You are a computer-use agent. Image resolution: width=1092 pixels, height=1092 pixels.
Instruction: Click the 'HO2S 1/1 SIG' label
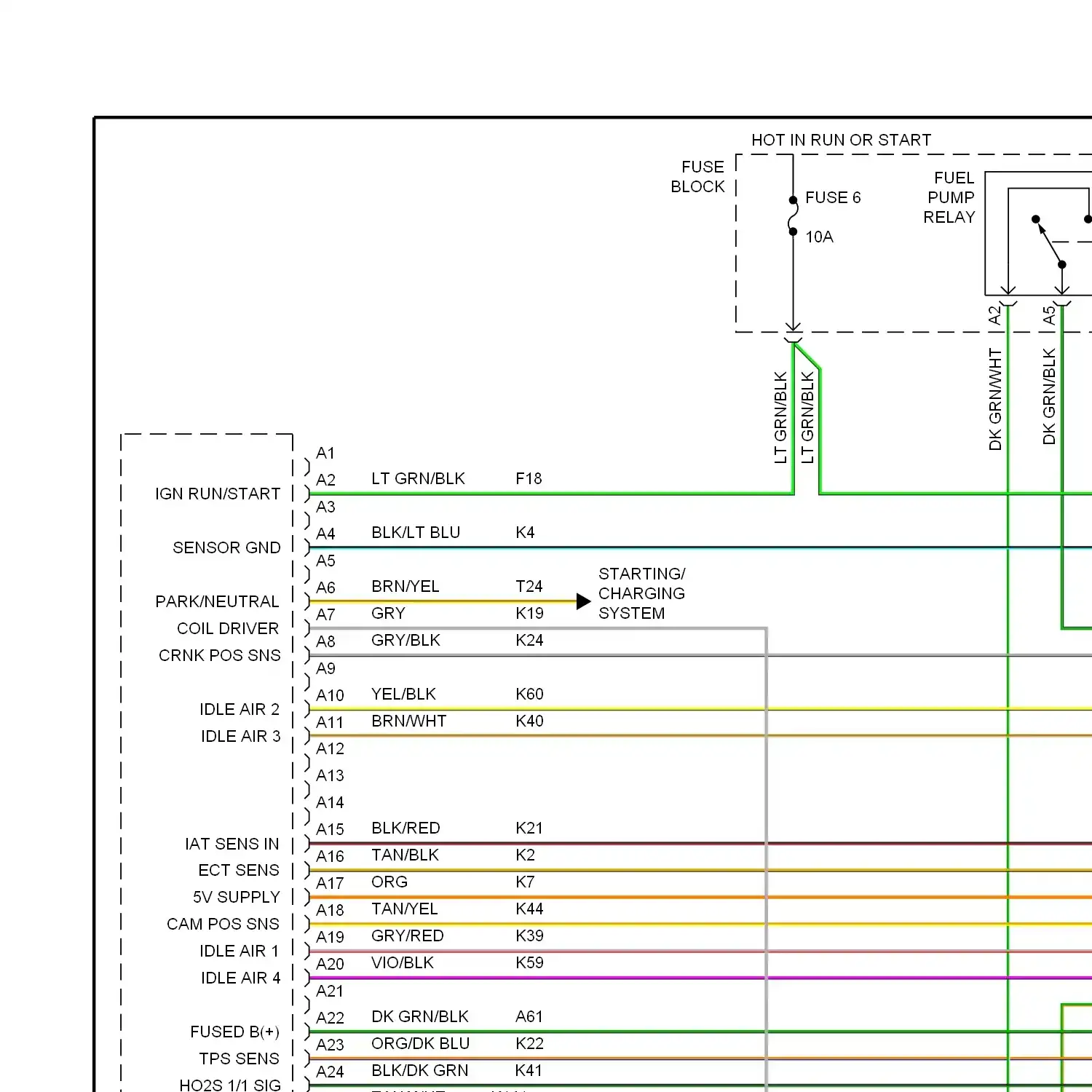coord(230,1085)
